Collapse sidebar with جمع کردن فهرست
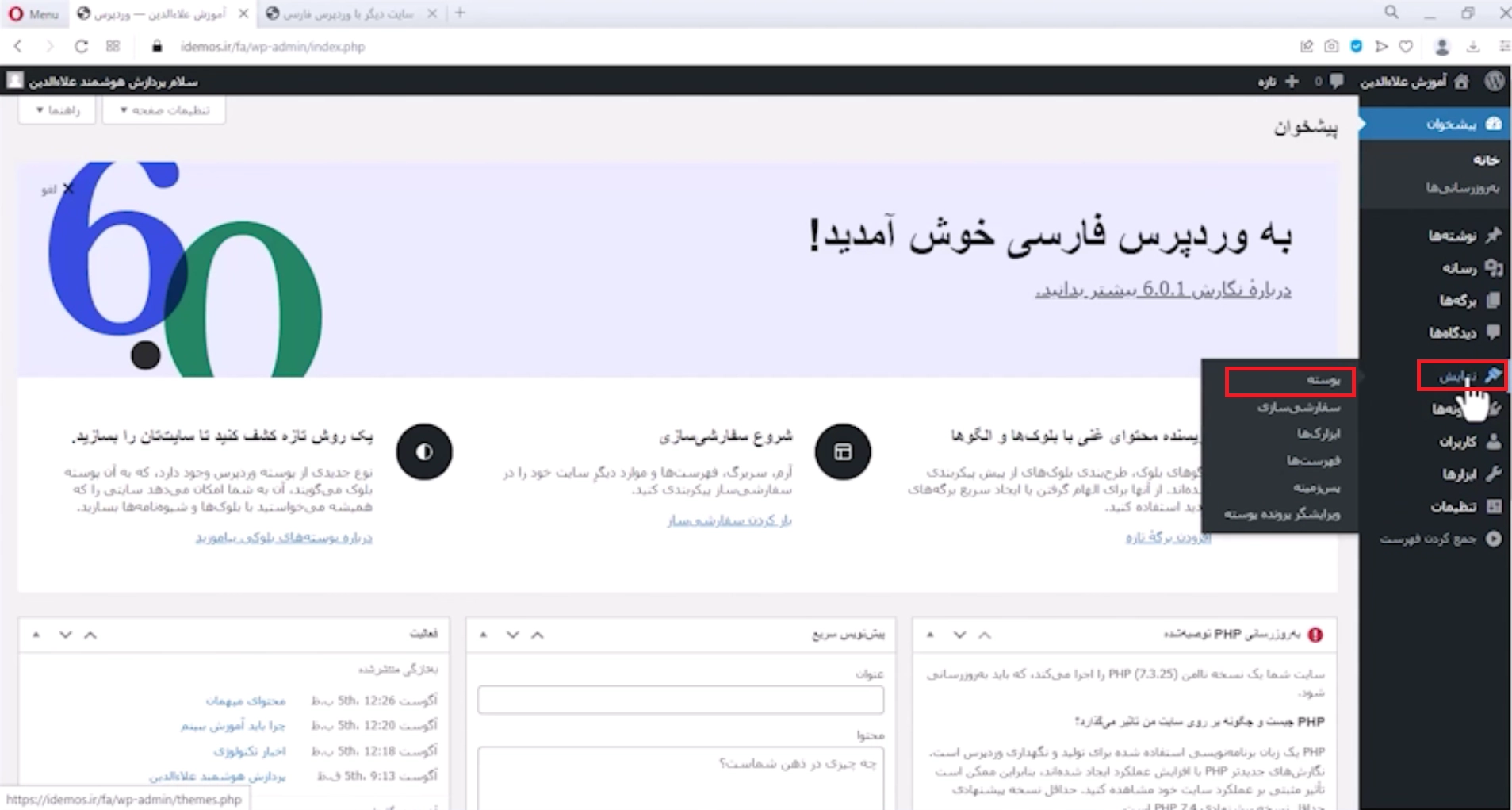The image size is (1512, 810). [x=1440, y=539]
